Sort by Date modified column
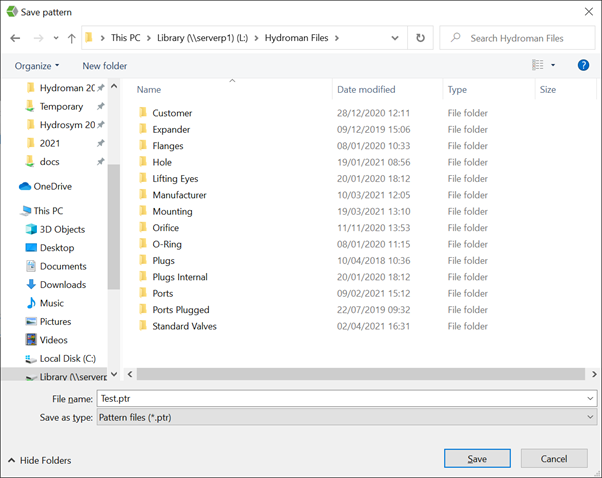This screenshot has width=602, height=478. 366,89
